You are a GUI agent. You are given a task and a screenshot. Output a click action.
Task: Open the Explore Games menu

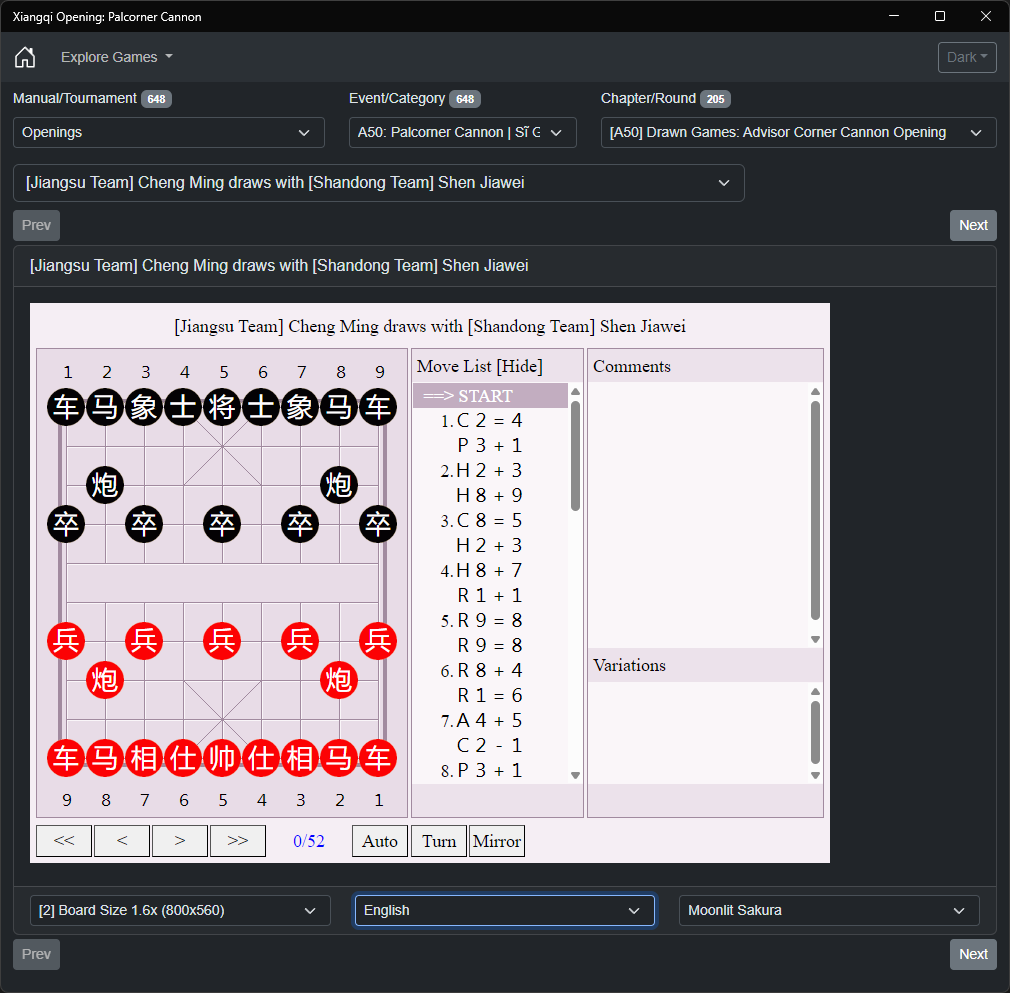(117, 57)
